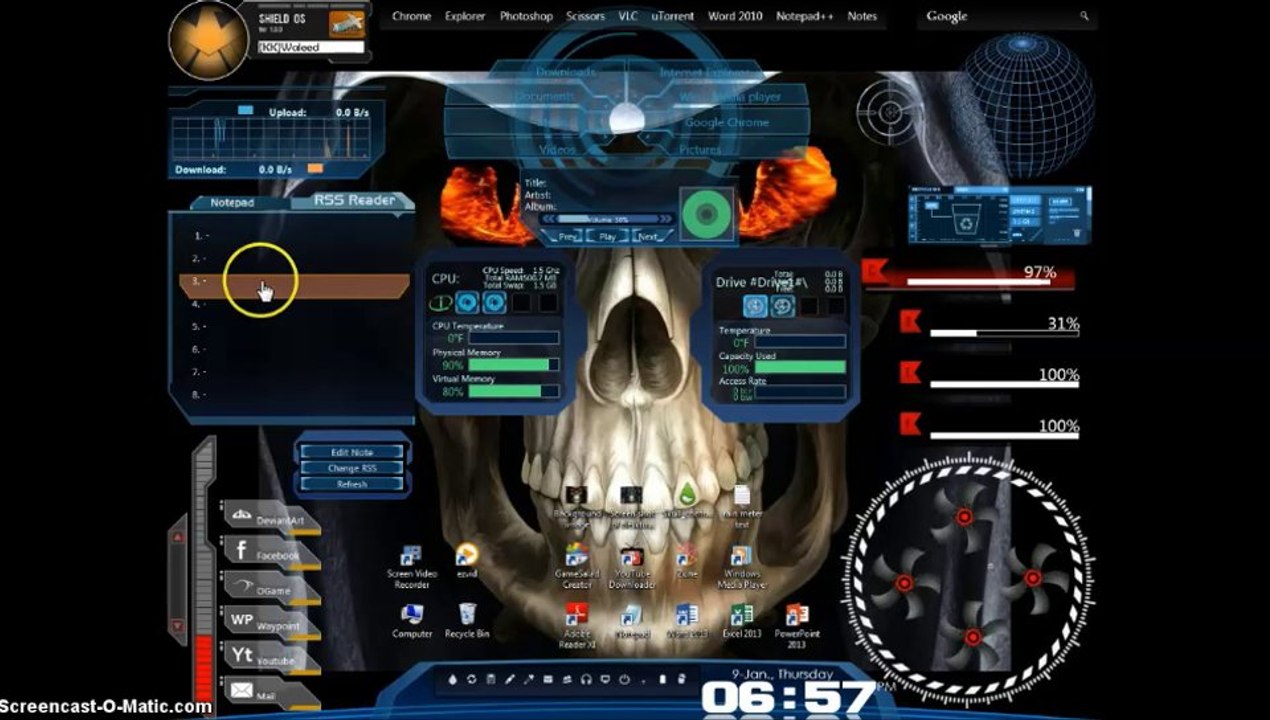Viewport: 1270px width, 720px height.
Task: Open Videos in the circular launcher
Action: click(557, 150)
